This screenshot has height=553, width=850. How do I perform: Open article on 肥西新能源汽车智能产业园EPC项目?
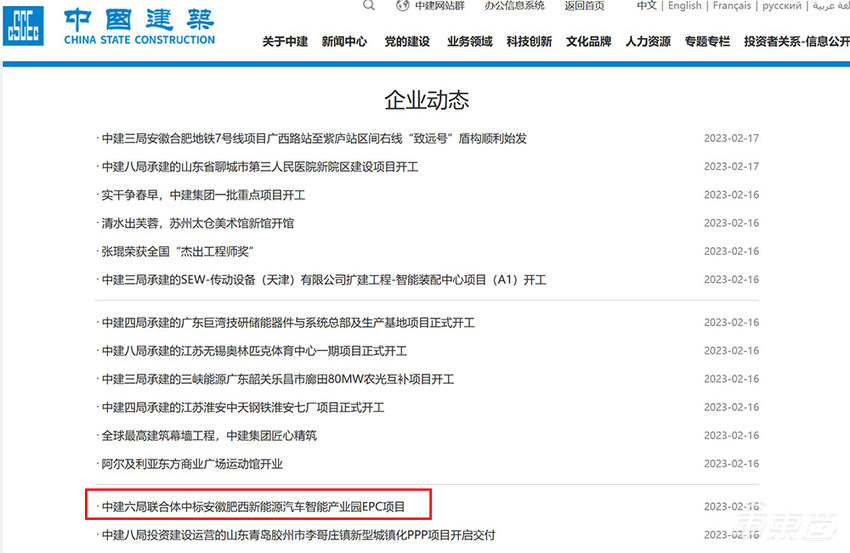(x=254, y=507)
